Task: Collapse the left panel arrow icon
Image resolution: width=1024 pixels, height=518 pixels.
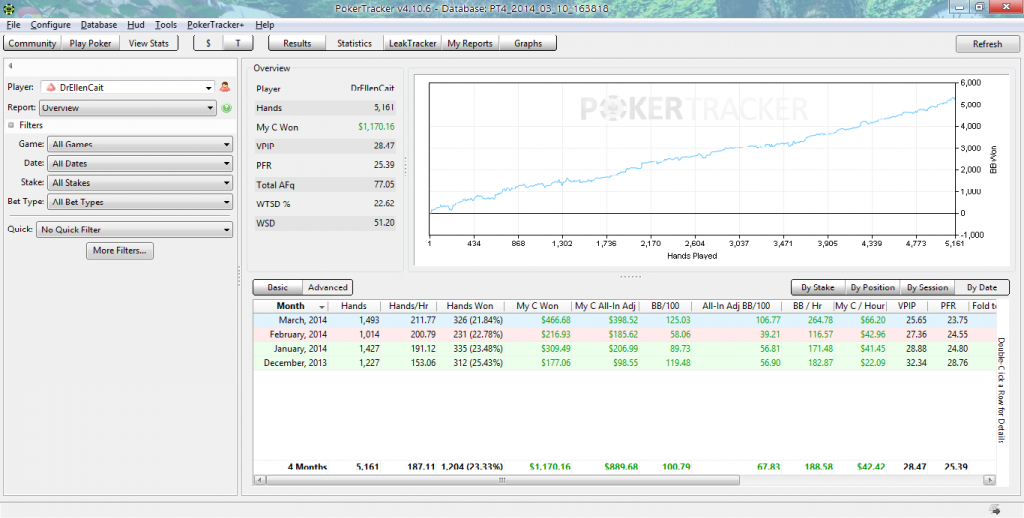Action: pos(11,66)
